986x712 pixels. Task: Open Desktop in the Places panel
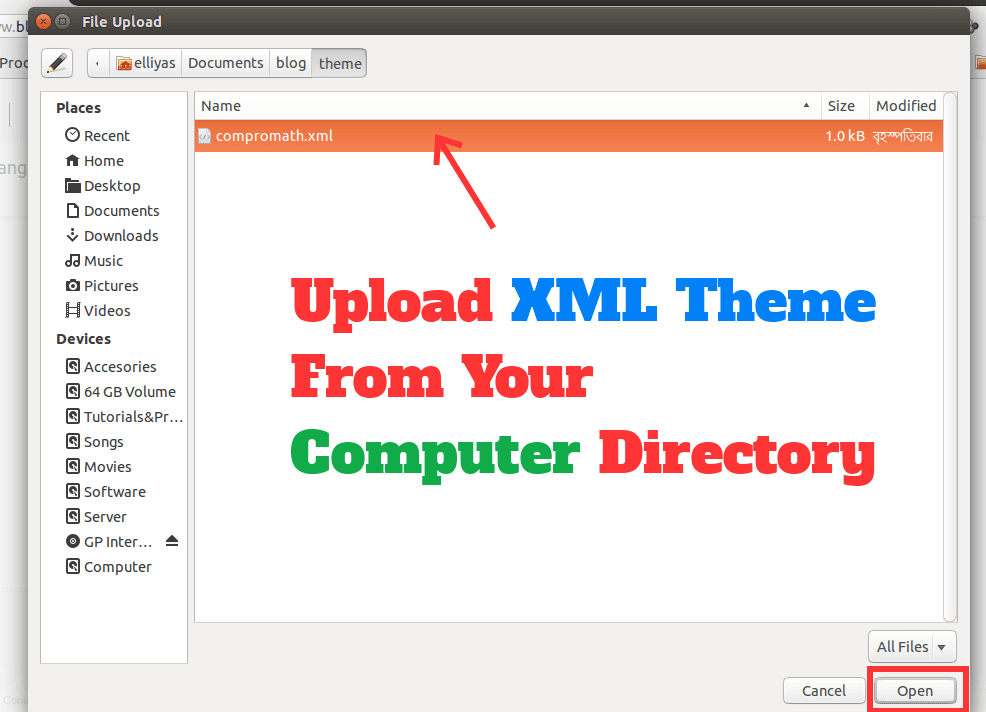[x=111, y=185]
